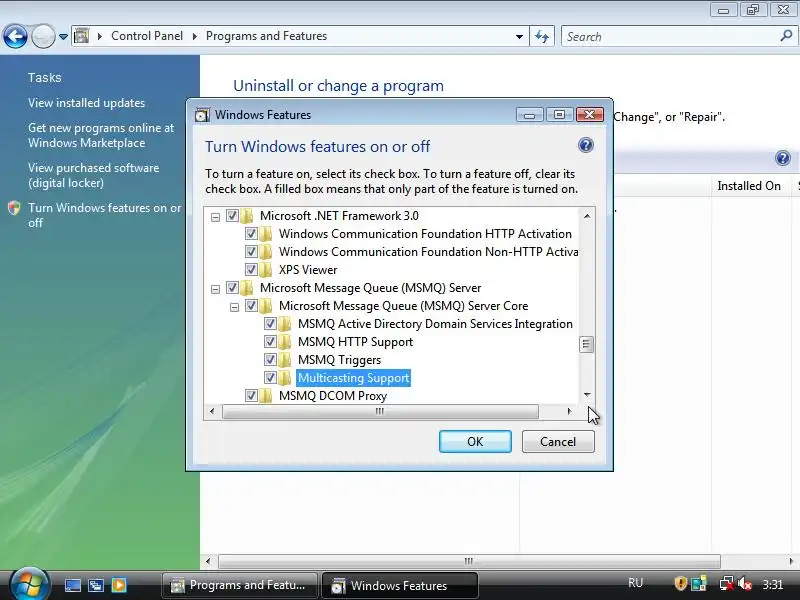This screenshot has width=800, height=600.
Task: Select the XPS Viewer tree item text
Action: (x=308, y=270)
